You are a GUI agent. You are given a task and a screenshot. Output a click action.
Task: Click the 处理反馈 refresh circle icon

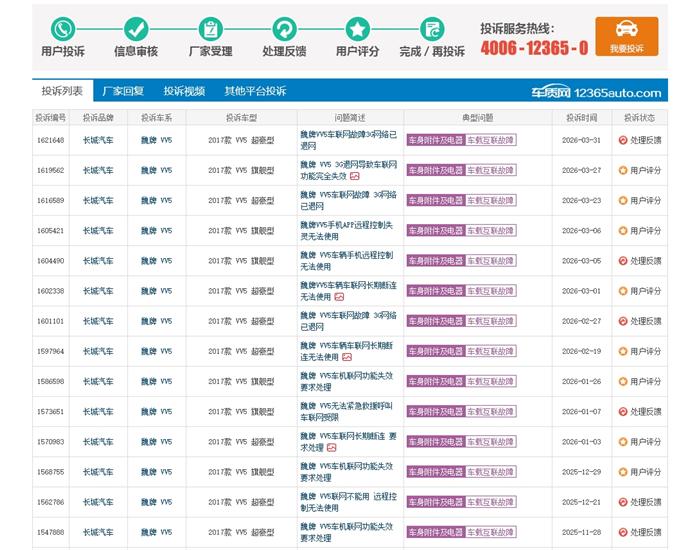click(284, 28)
